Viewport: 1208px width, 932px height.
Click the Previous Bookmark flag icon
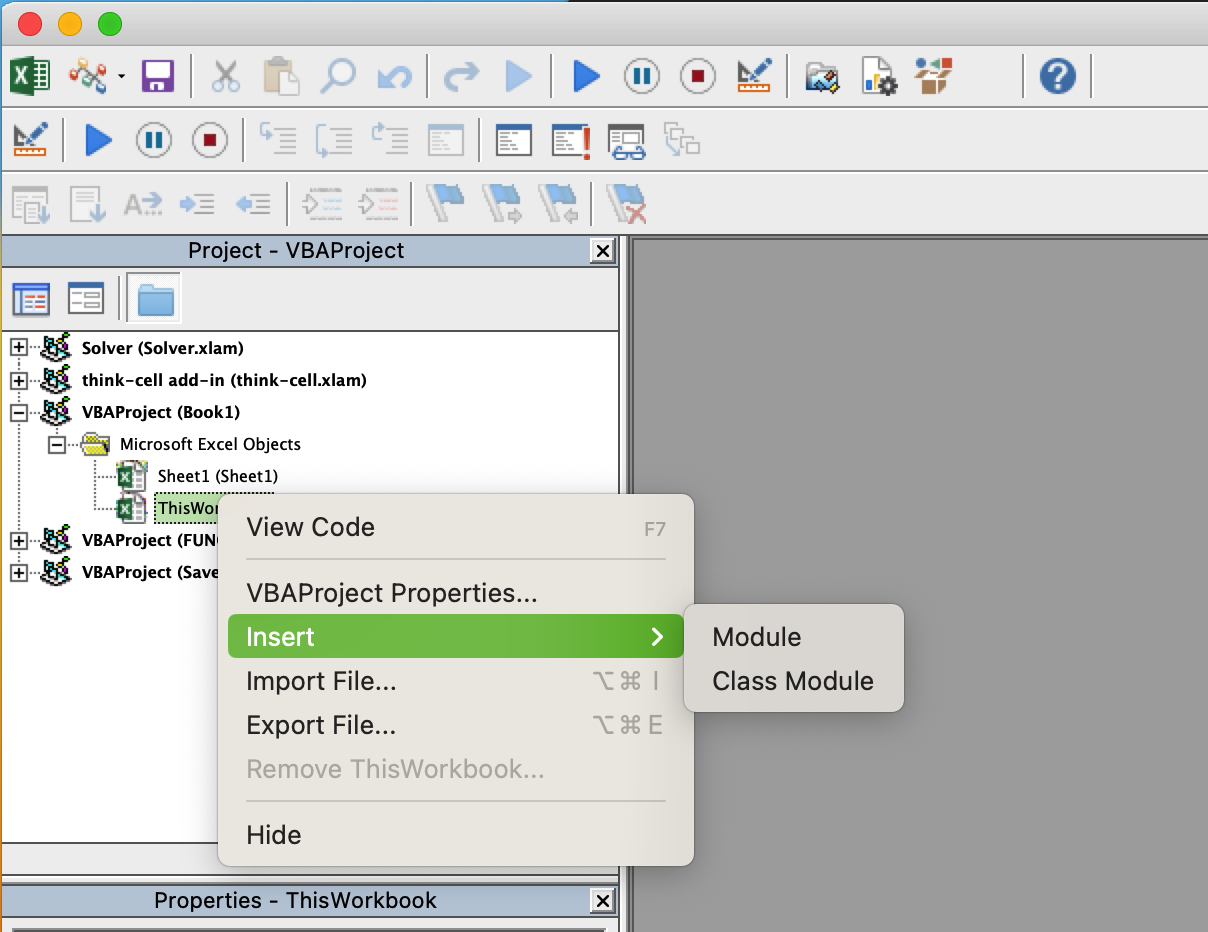558,203
